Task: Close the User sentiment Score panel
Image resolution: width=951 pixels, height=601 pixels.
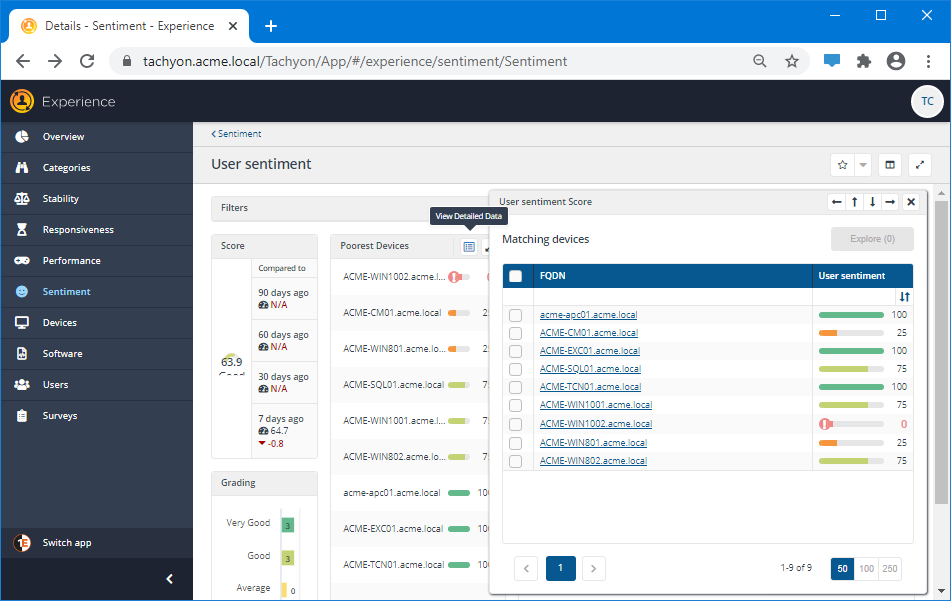Action: click(910, 202)
